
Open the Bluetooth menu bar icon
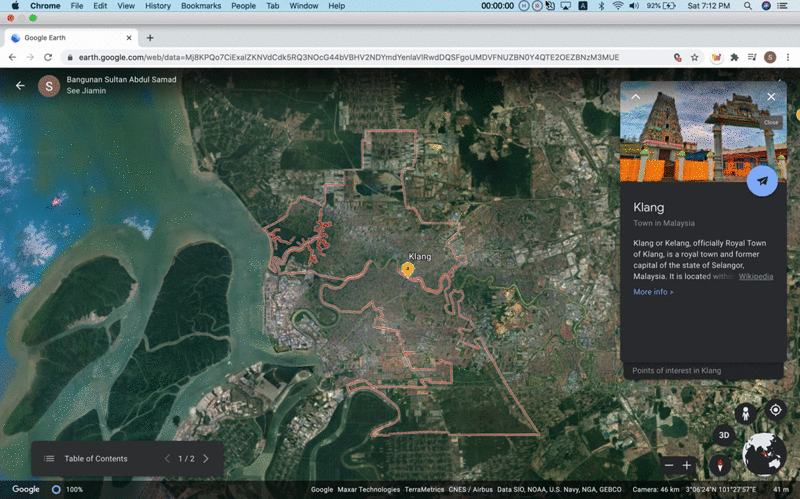[x=601, y=6]
